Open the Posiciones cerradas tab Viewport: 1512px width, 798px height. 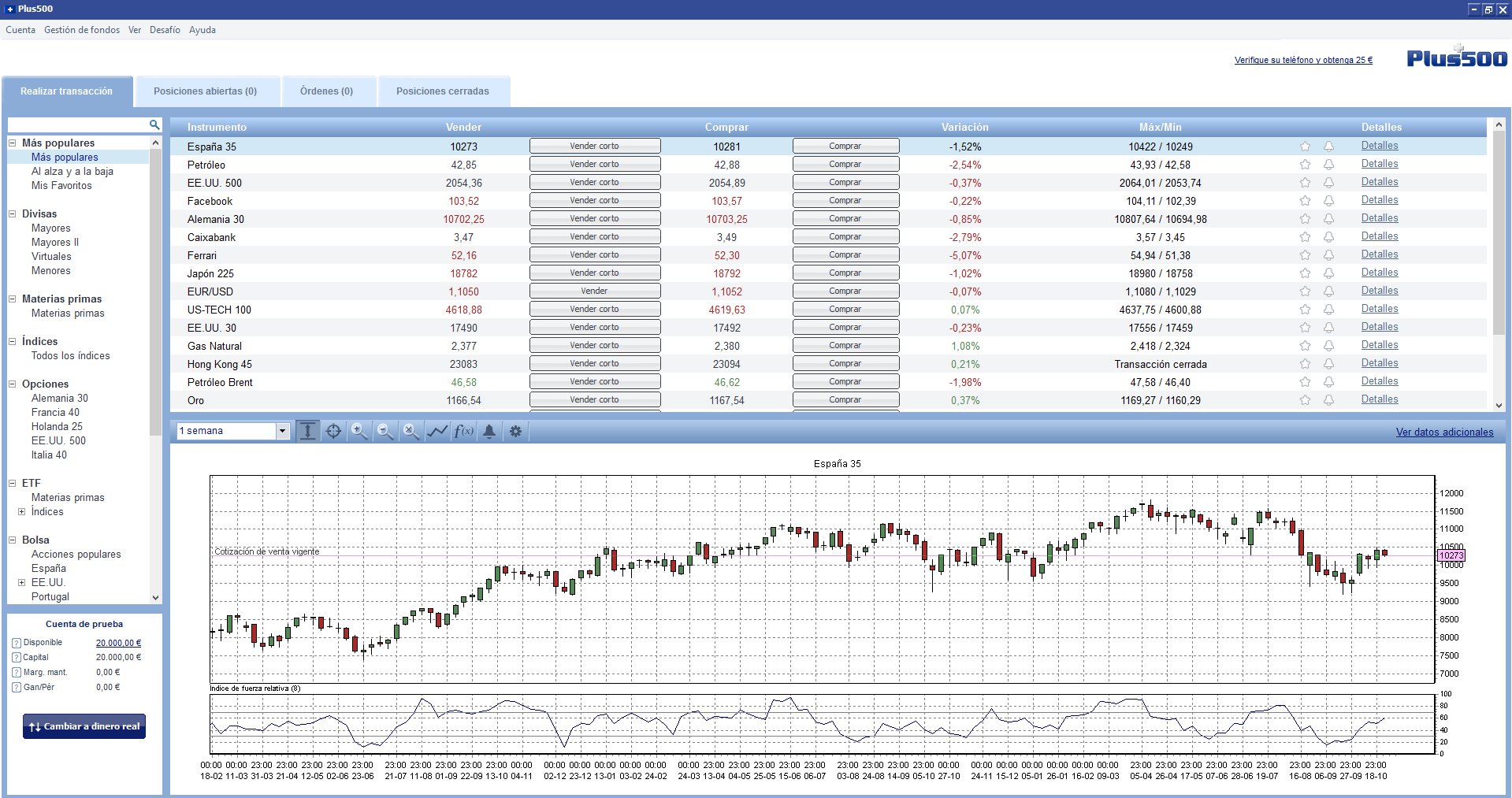tap(444, 91)
